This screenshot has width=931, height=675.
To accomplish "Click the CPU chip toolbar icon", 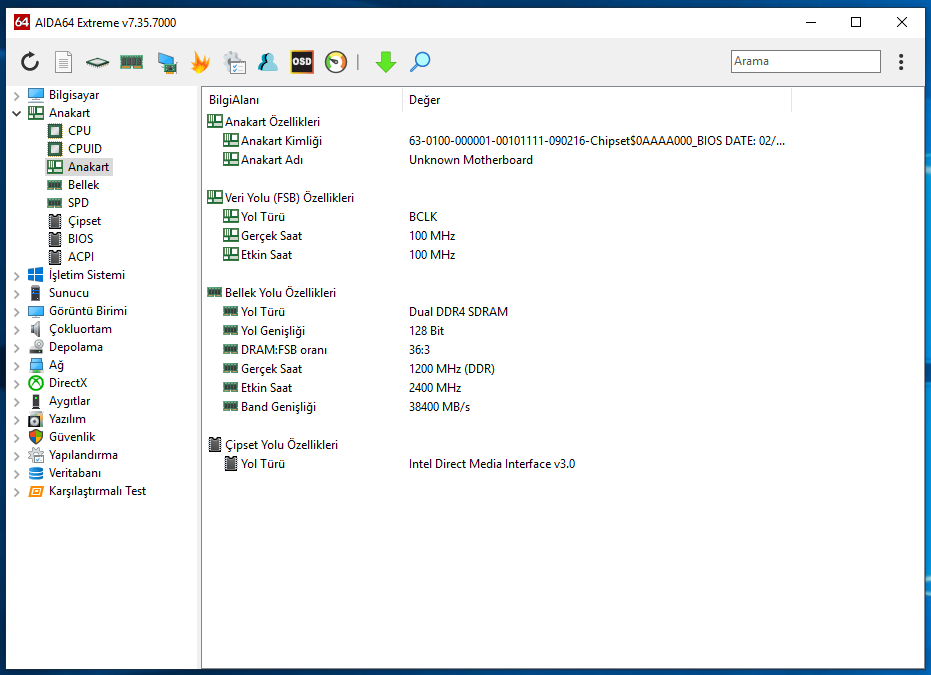I will click(x=96, y=62).
